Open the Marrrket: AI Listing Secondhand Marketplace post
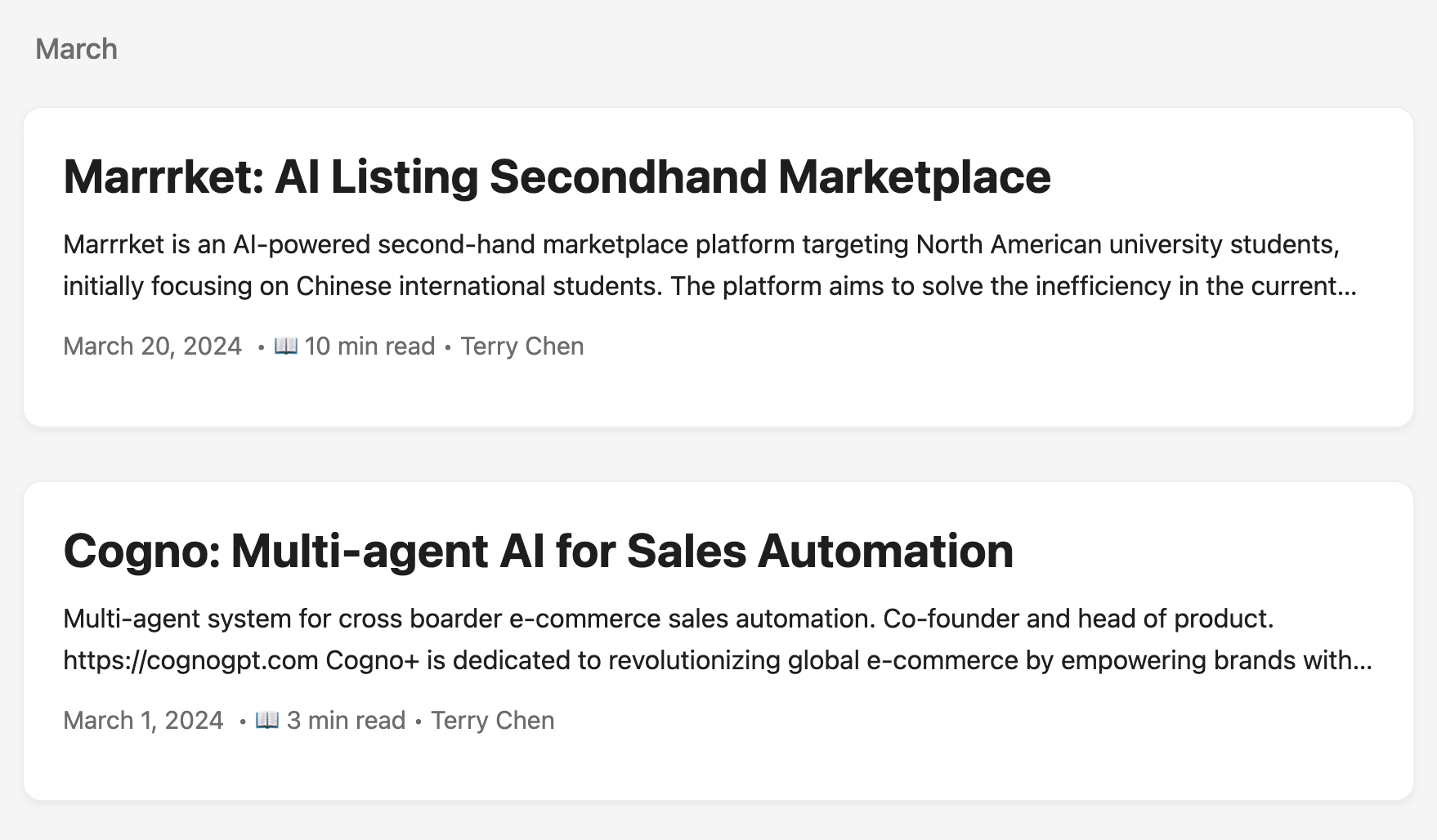Screen dimensions: 1437x840 tap(557, 176)
